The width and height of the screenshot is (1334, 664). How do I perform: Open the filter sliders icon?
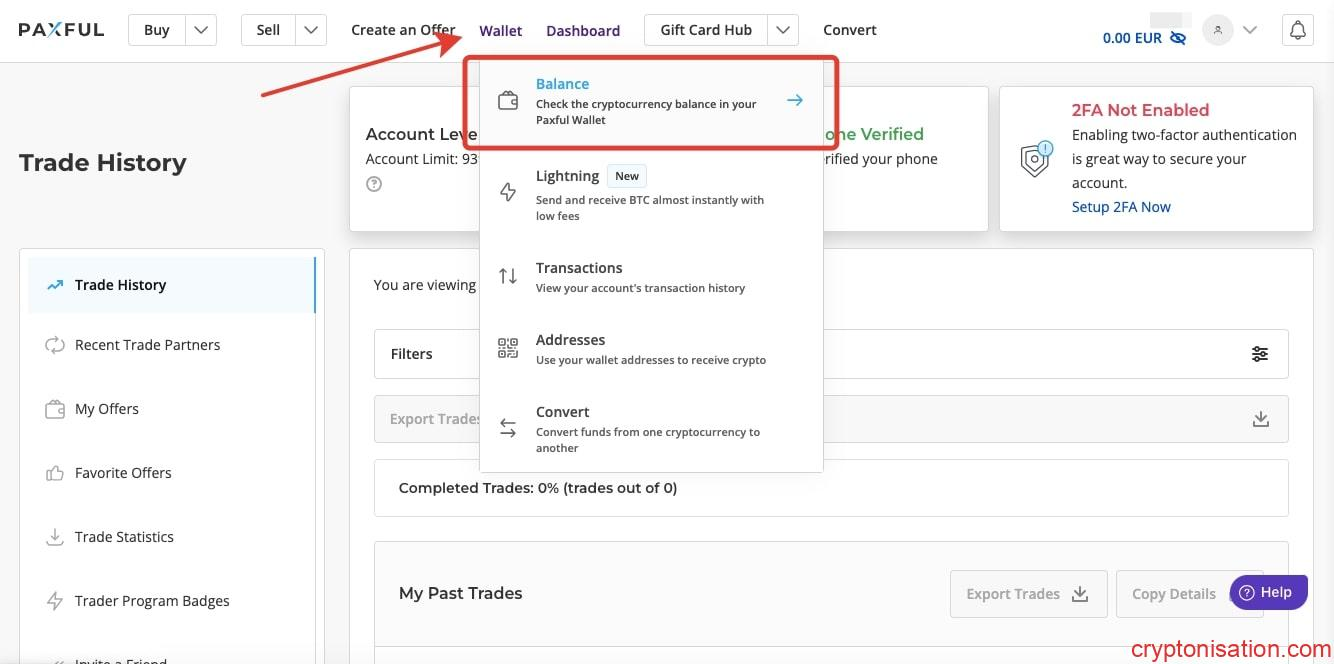(x=1260, y=354)
